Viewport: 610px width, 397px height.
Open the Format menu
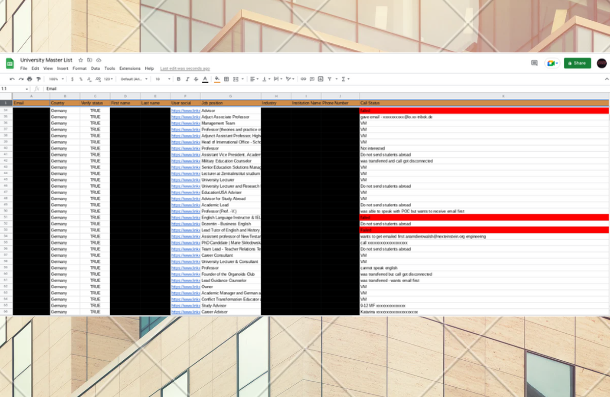[79, 69]
